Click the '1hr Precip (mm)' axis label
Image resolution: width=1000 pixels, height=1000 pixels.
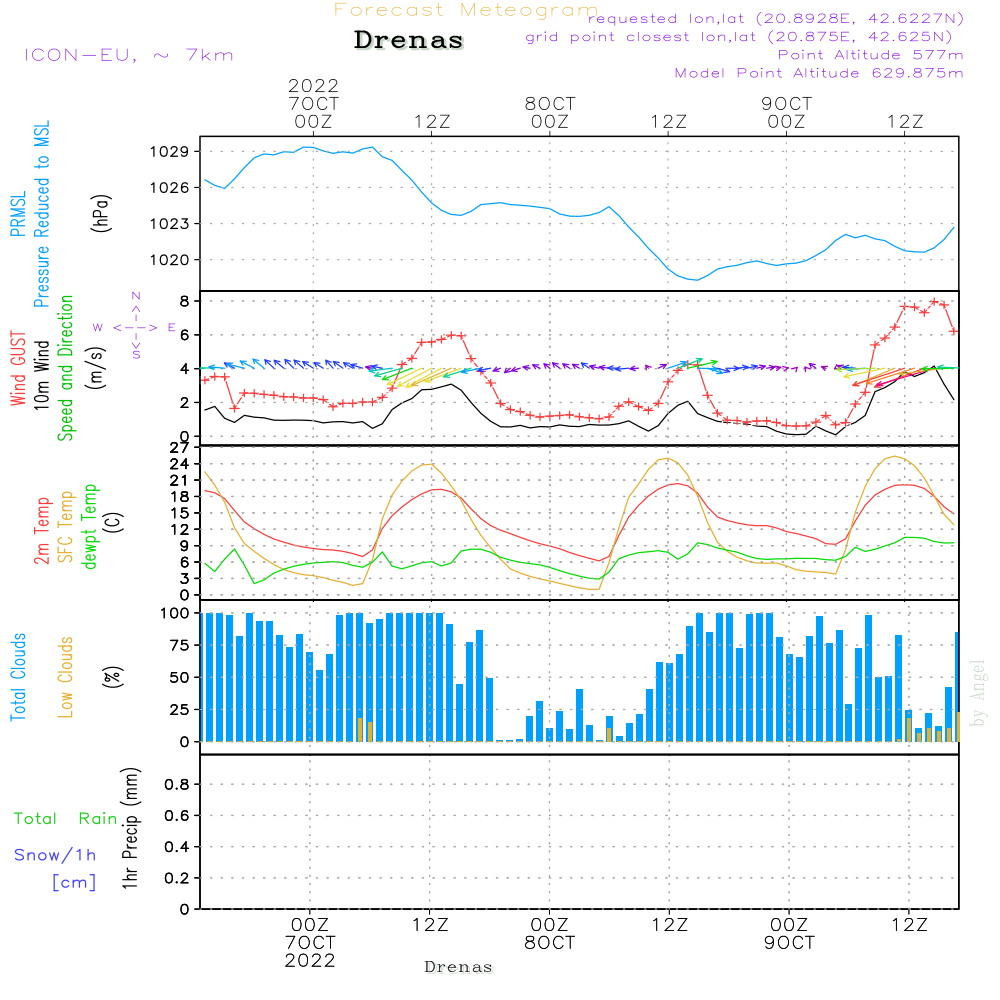130,828
